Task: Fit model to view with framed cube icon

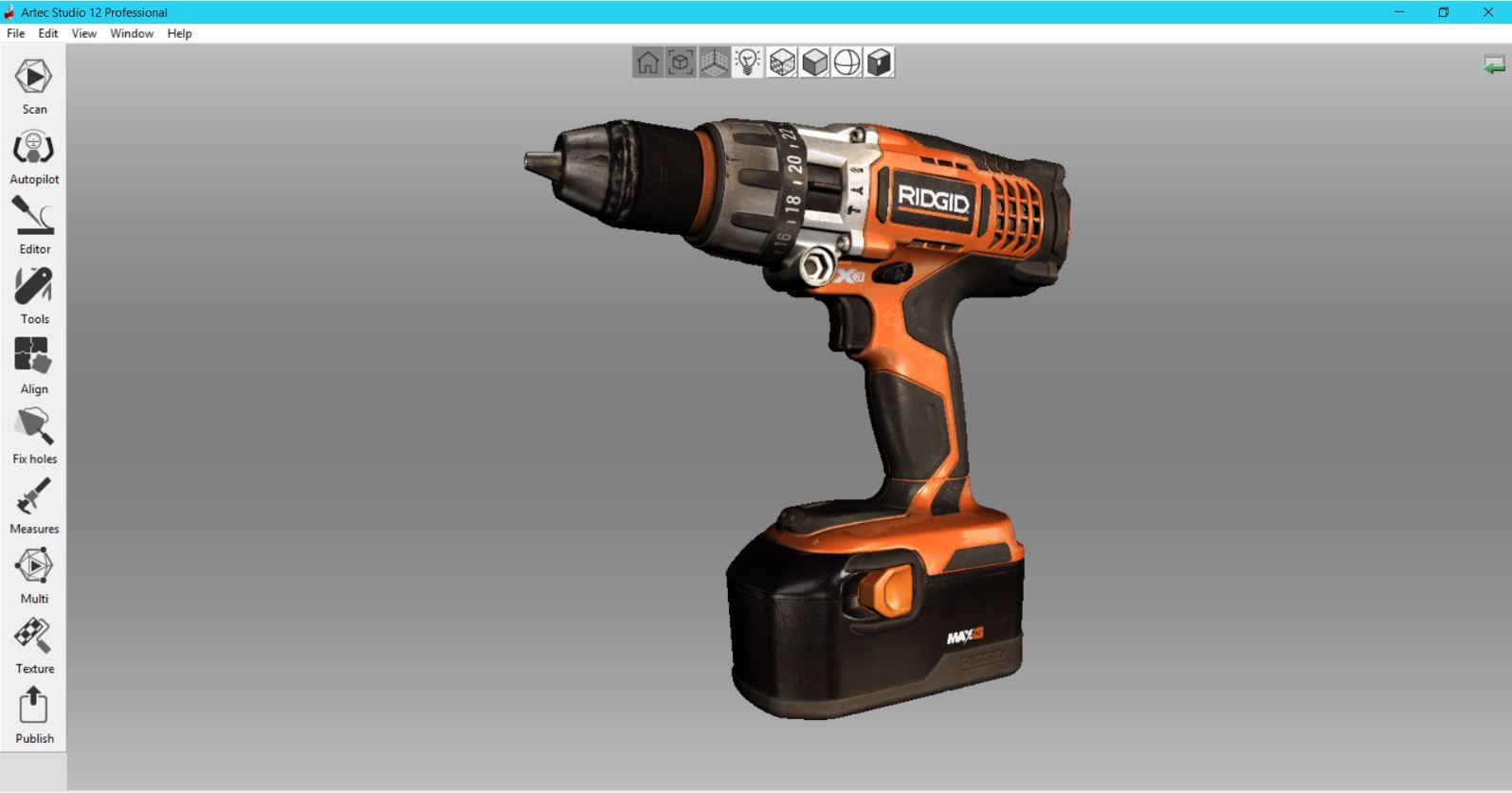Action: [x=681, y=63]
